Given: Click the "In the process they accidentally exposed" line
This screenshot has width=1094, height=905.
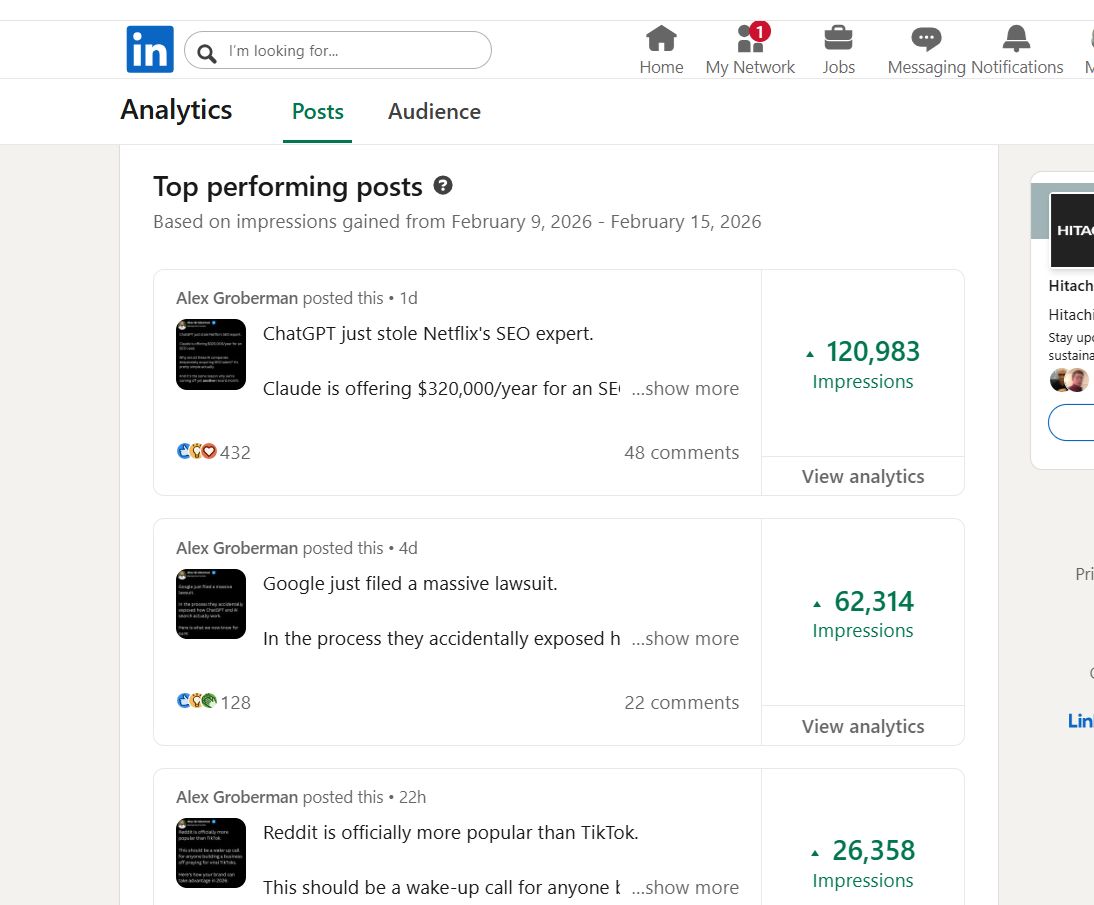Looking at the screenshot, I should click(441, 638).
